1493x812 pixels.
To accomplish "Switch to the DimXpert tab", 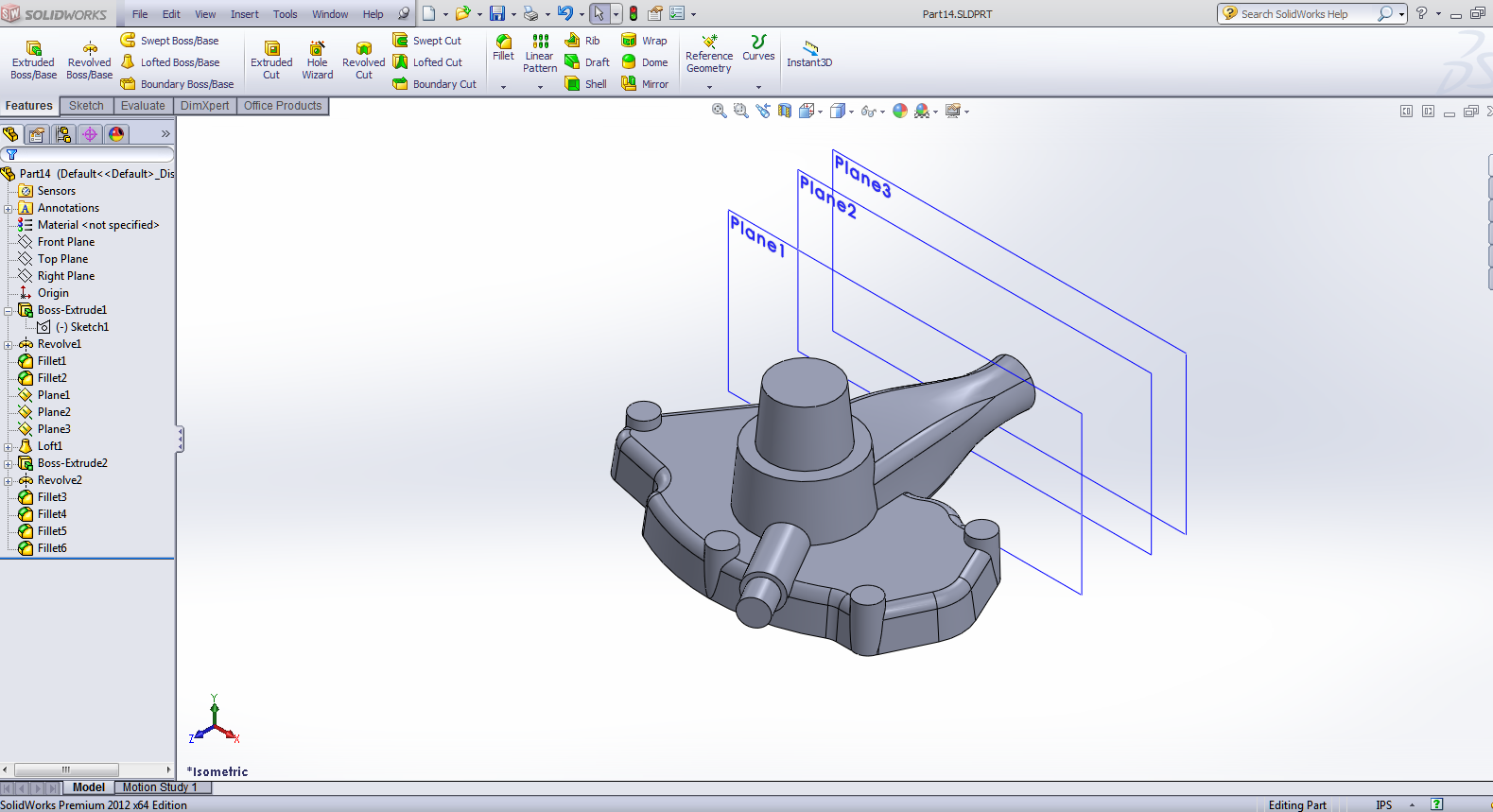I will coord(204,106).
